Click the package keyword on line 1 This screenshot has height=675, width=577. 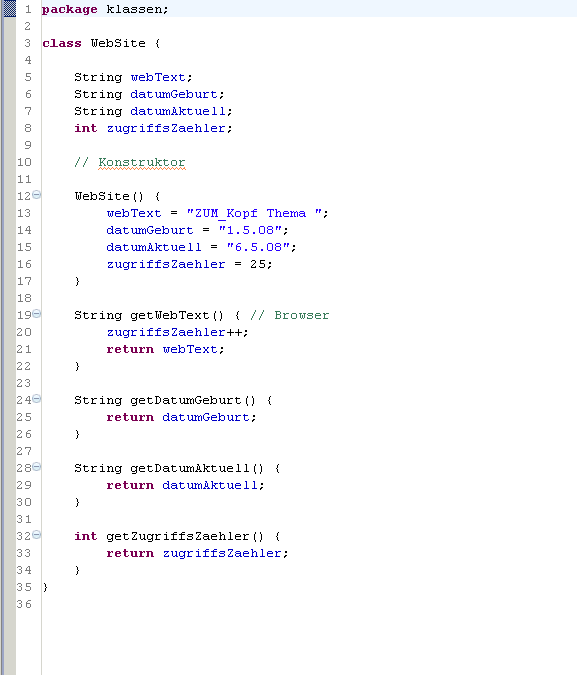69,9
